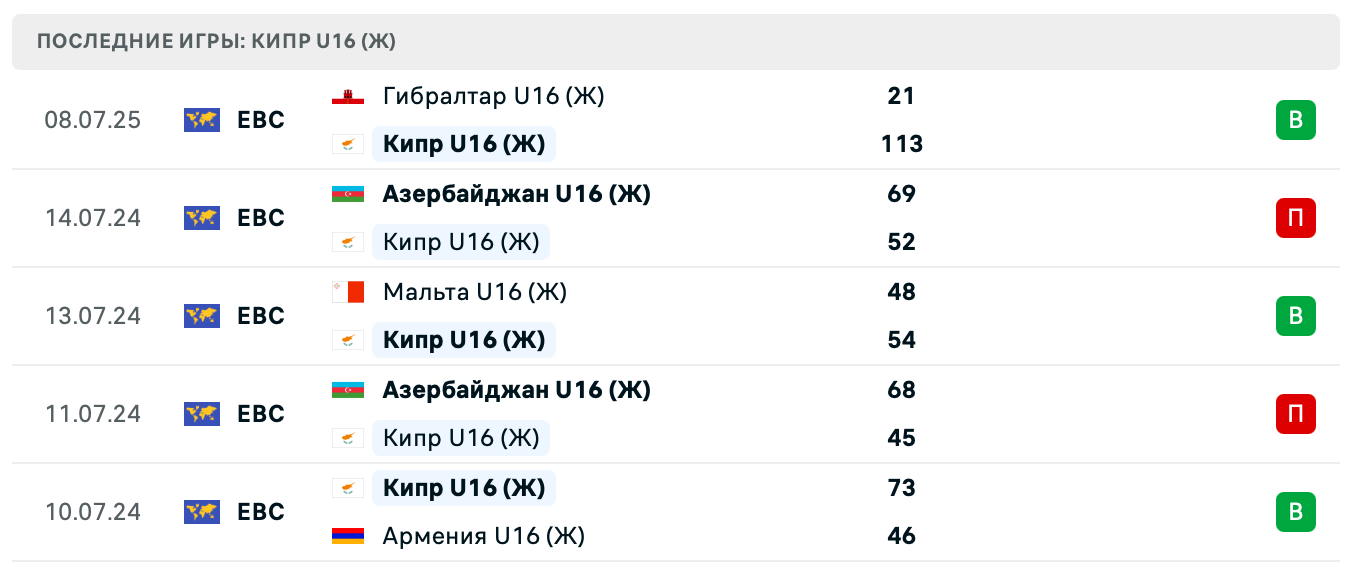Click Cyprus flag in 08.07.25 match

(x=347, y=144)
